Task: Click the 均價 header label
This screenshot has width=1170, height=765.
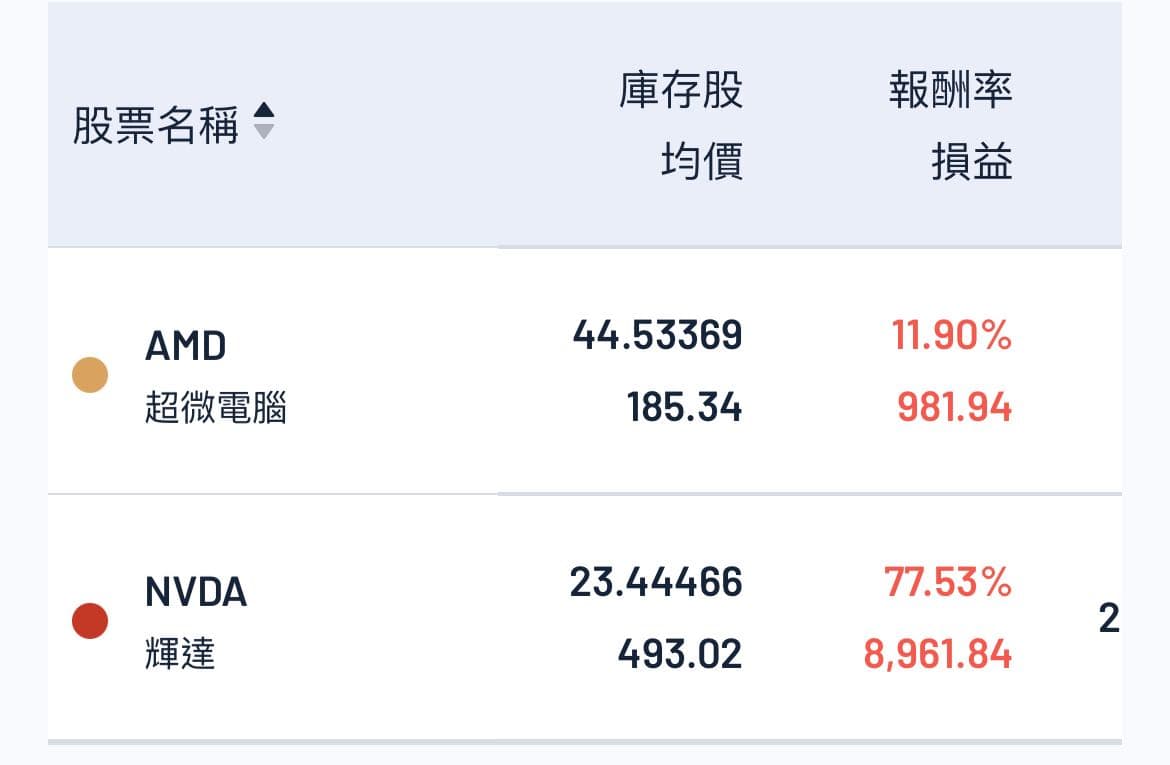Action: (702, 162)
